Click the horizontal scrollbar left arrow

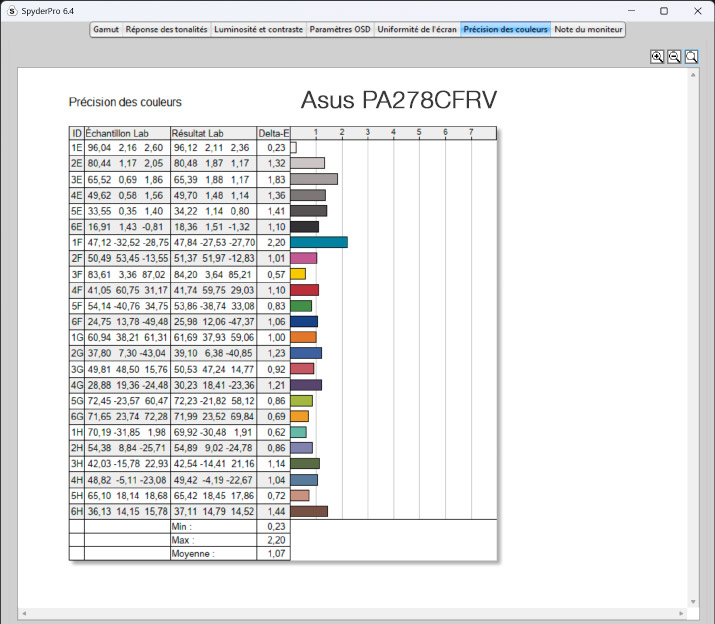[x=24, y=614]
